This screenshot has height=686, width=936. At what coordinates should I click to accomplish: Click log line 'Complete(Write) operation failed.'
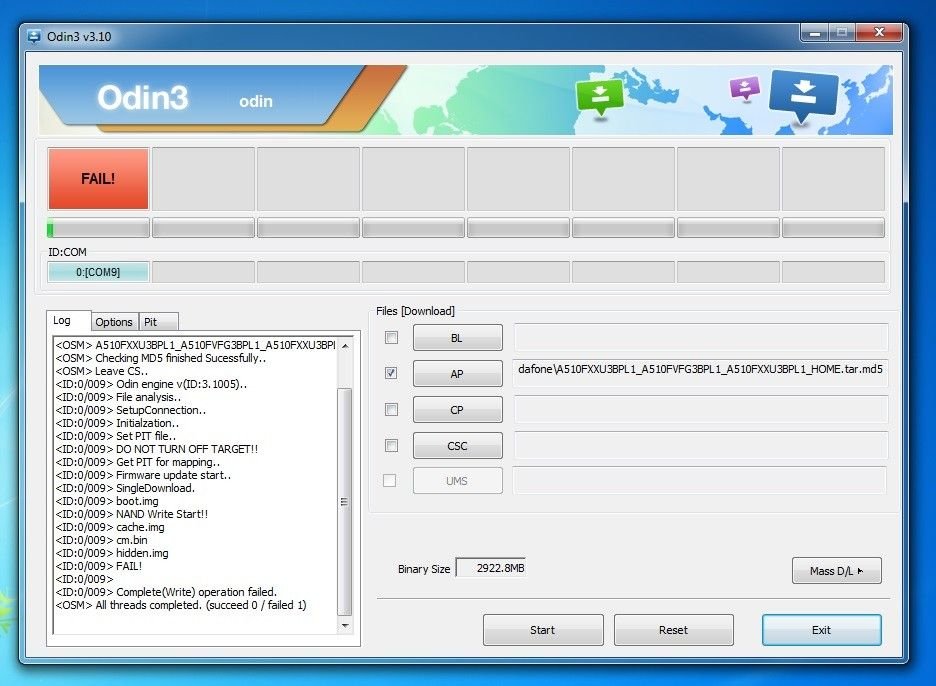click(166, 592)
